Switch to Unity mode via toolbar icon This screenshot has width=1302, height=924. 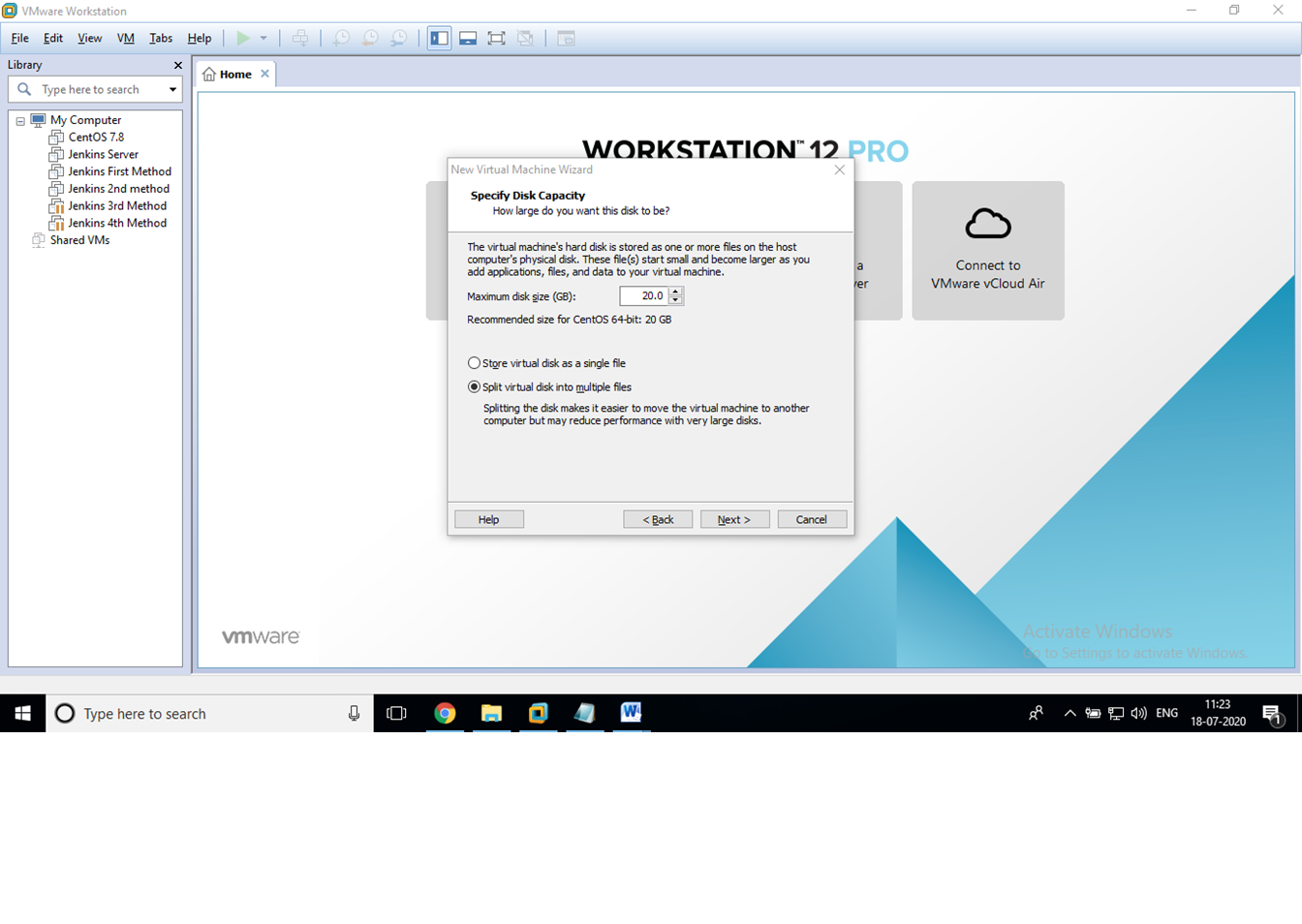click(526, 38)
